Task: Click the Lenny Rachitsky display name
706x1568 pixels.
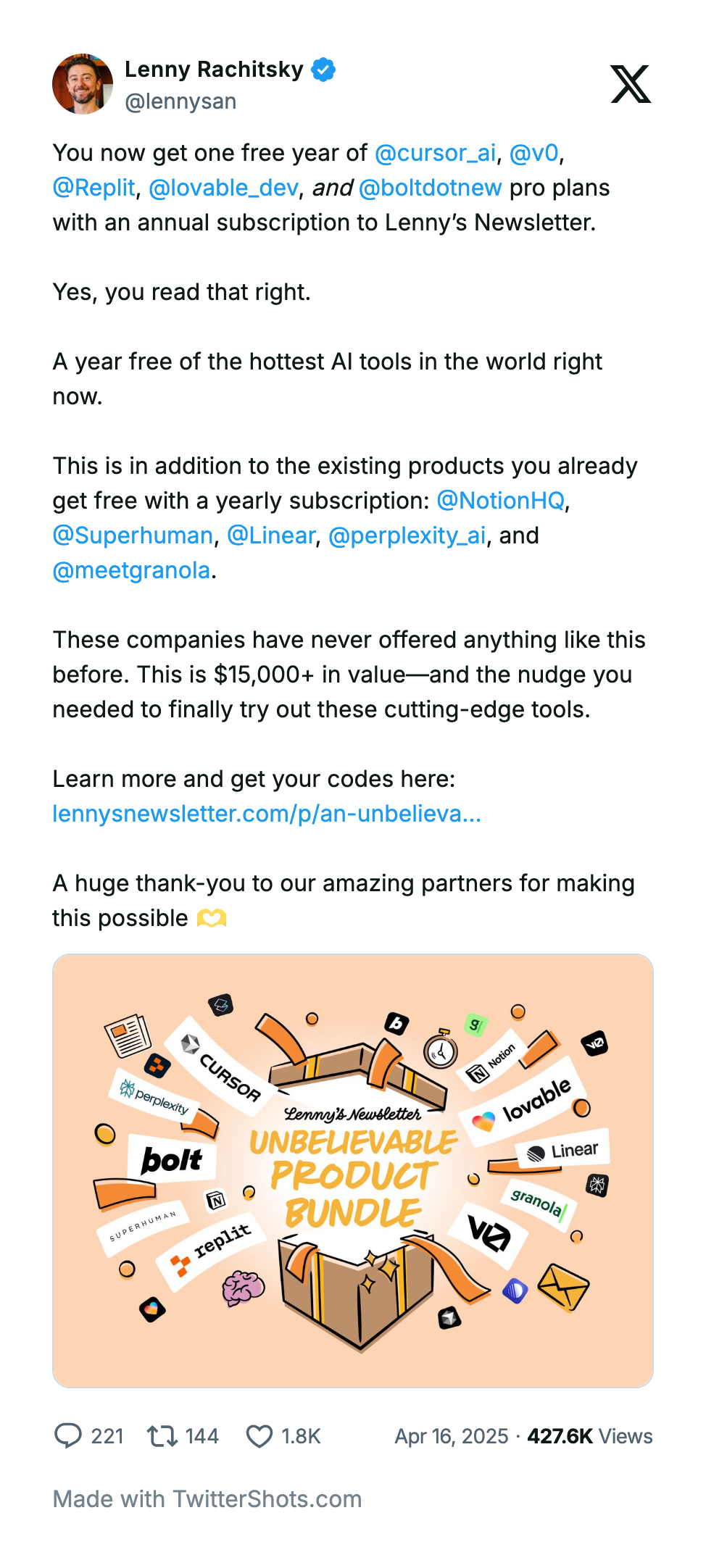Action: (x=214, y=69)
